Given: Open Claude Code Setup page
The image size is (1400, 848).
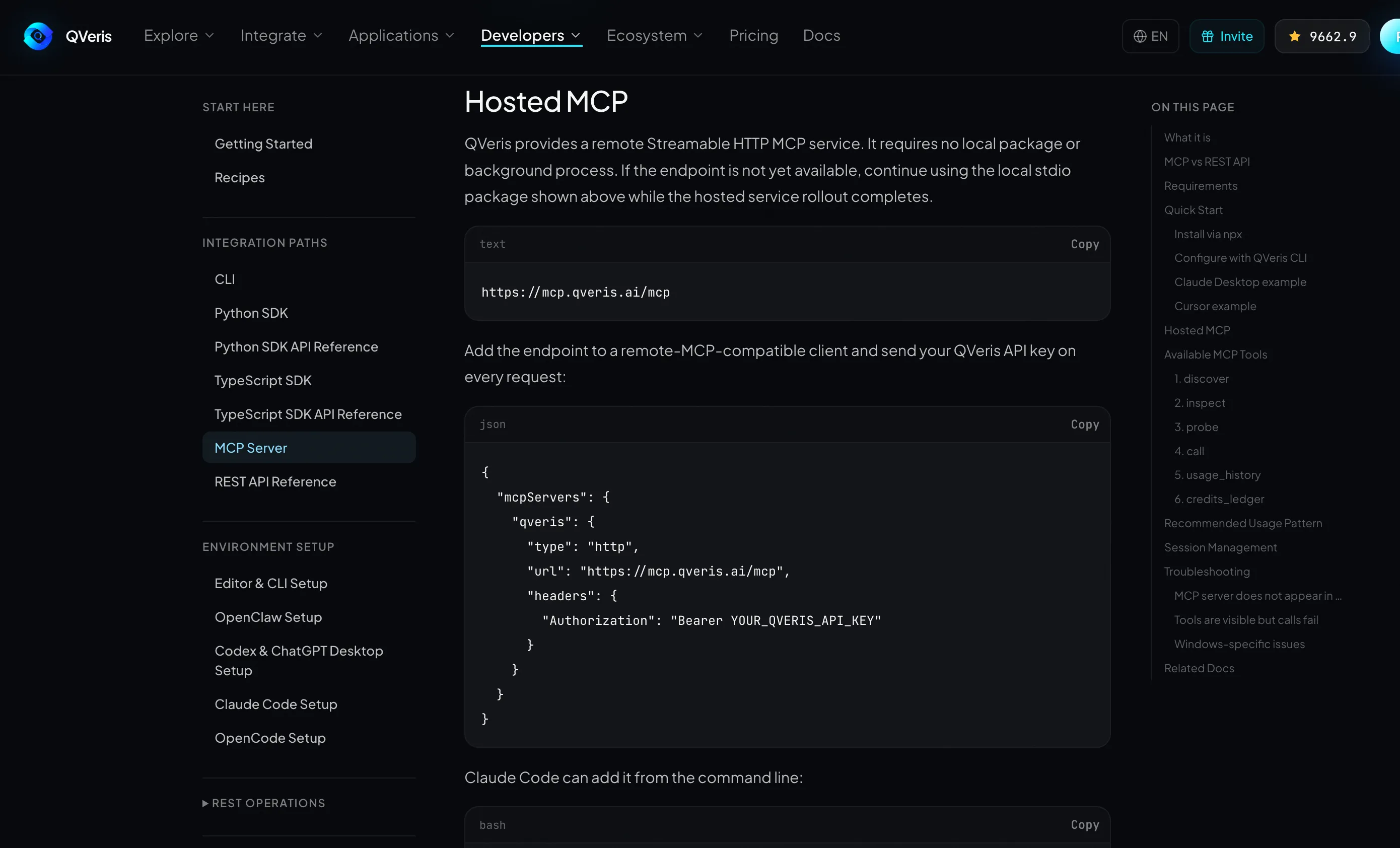Looking at the screenshot, I should click(275, 704).
